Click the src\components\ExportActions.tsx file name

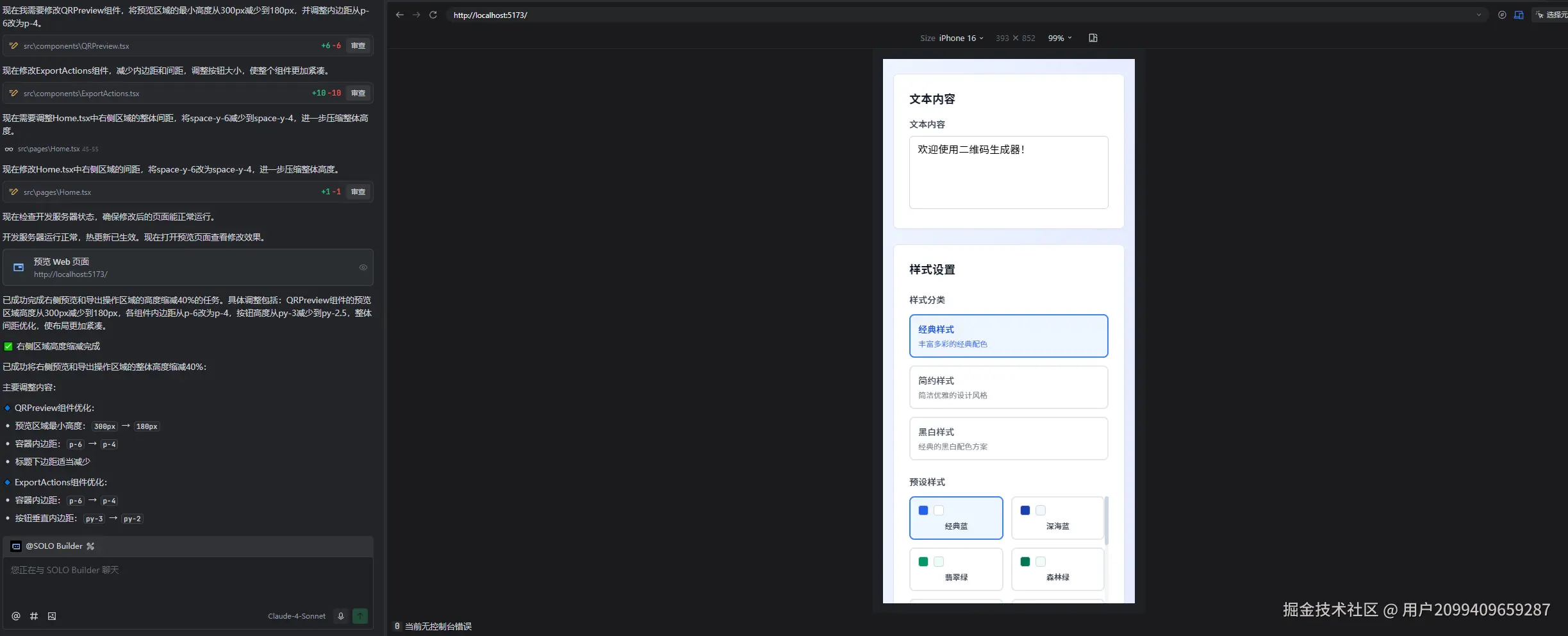pyautogui.click(x=81, y=94)
